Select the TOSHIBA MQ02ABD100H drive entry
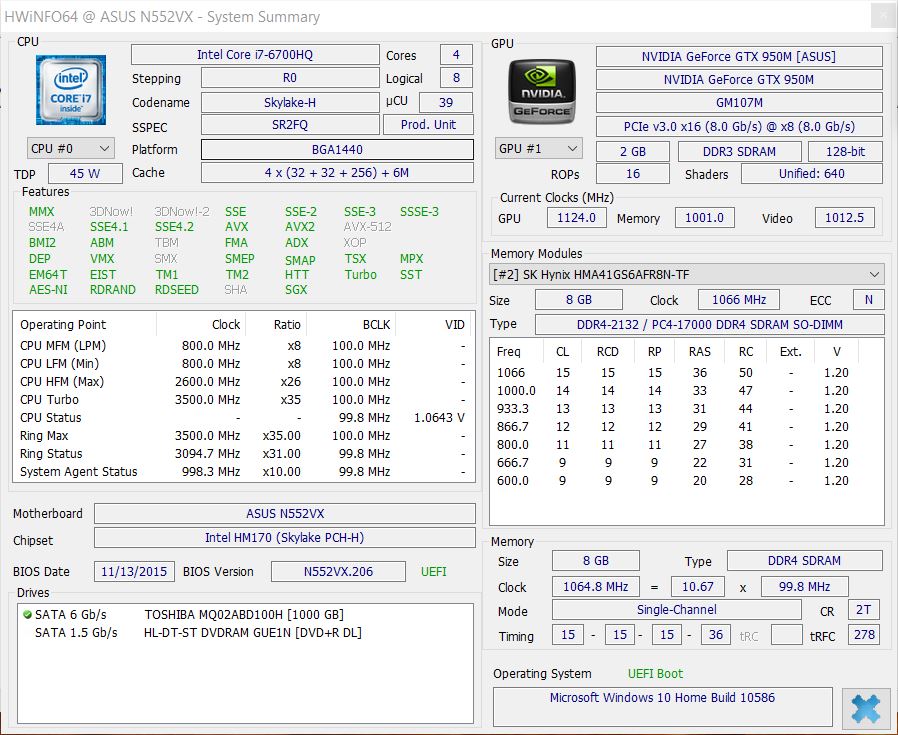Image resolution: width=898 pixels, height=735 pixels. 243,614
